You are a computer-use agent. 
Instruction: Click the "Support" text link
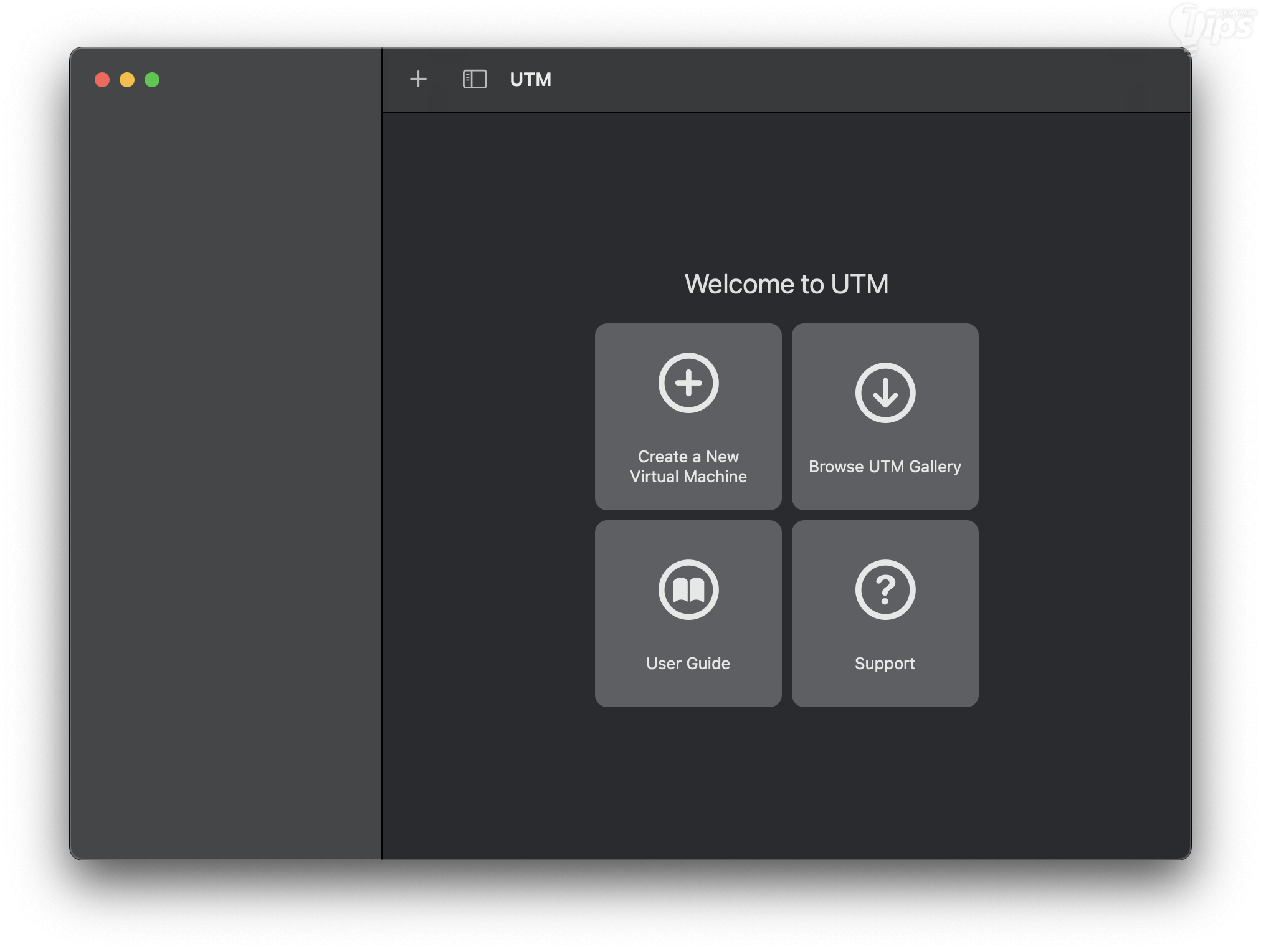pos(885,664)
